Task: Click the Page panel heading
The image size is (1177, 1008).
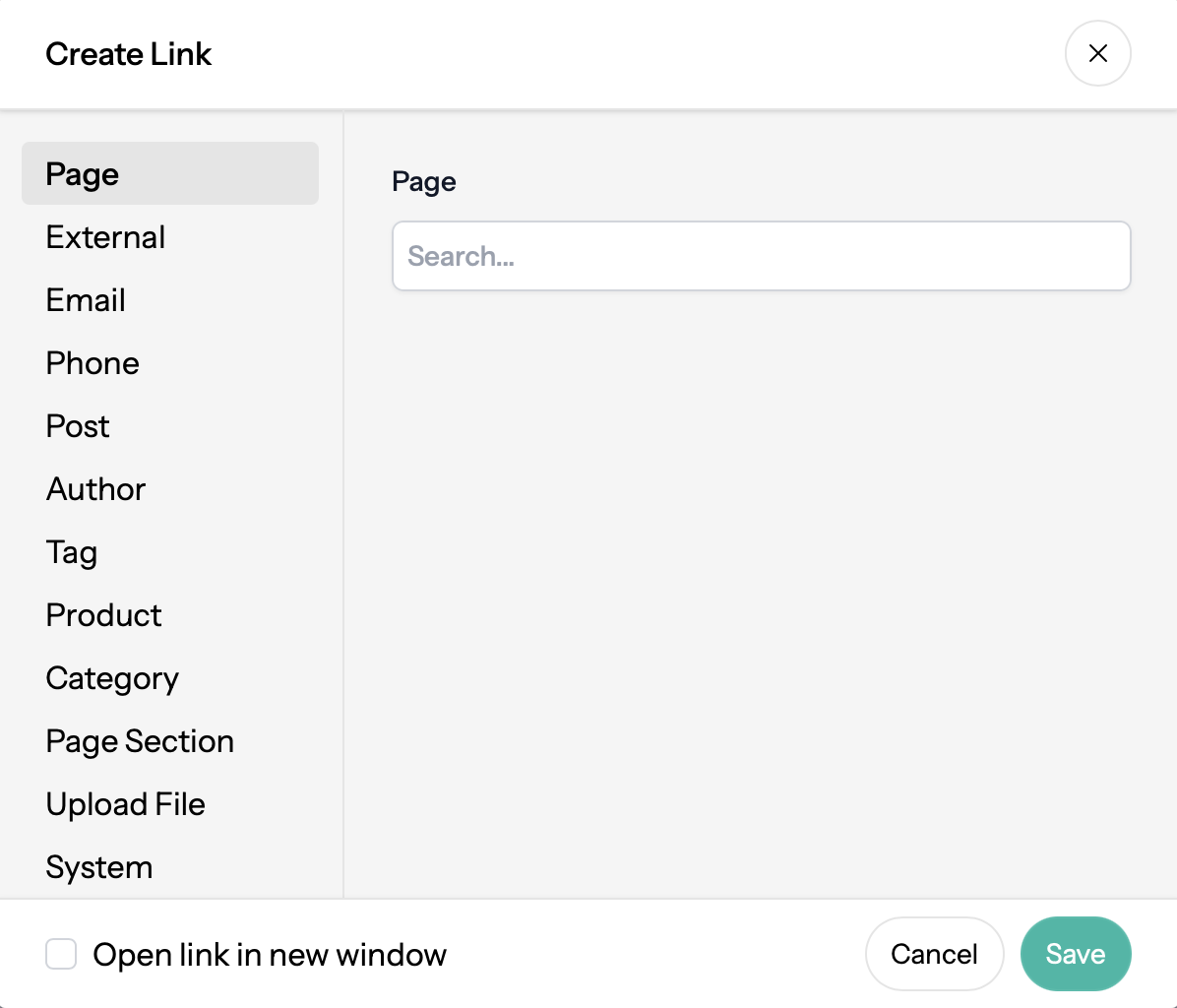Action: pos(423,181)
